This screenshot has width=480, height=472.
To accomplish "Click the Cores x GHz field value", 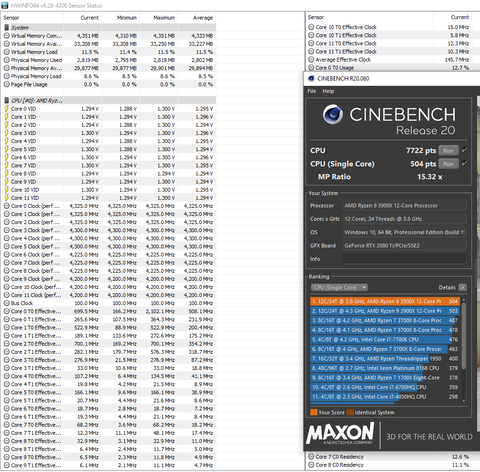I will click(x=404, y=219).
